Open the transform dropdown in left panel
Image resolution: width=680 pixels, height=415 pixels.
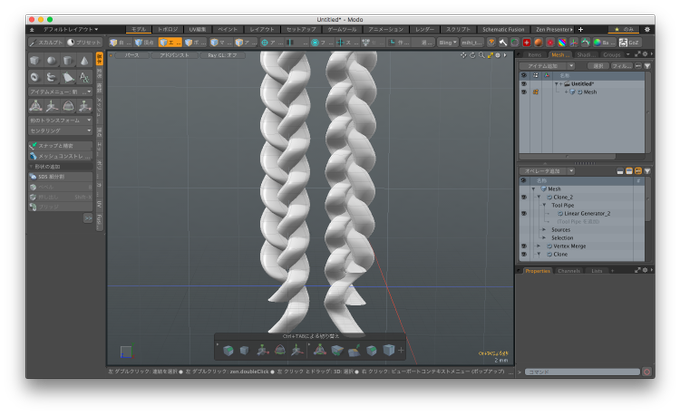point(60,120)
